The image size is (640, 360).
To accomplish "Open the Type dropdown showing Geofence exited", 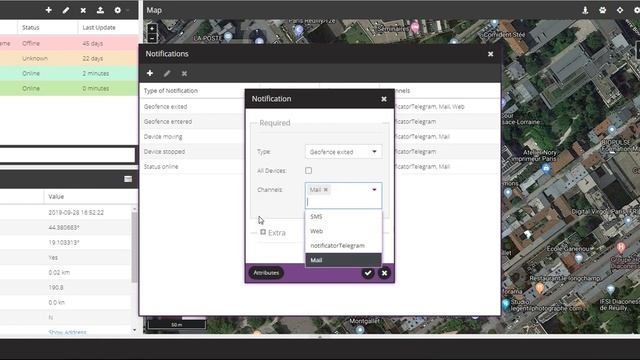I will tap(343, 152).
